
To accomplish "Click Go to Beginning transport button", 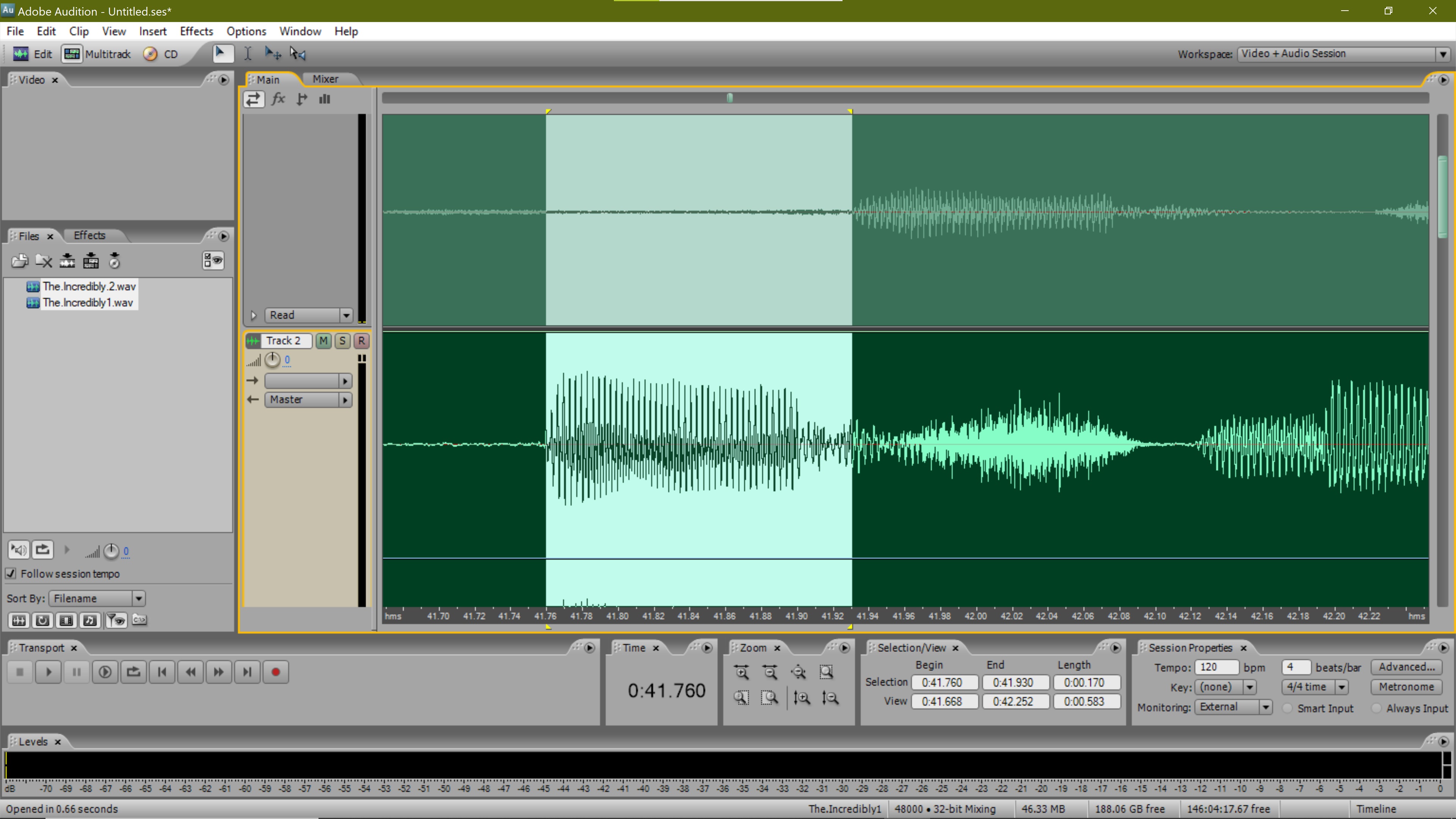I will (x=162, y=672).
